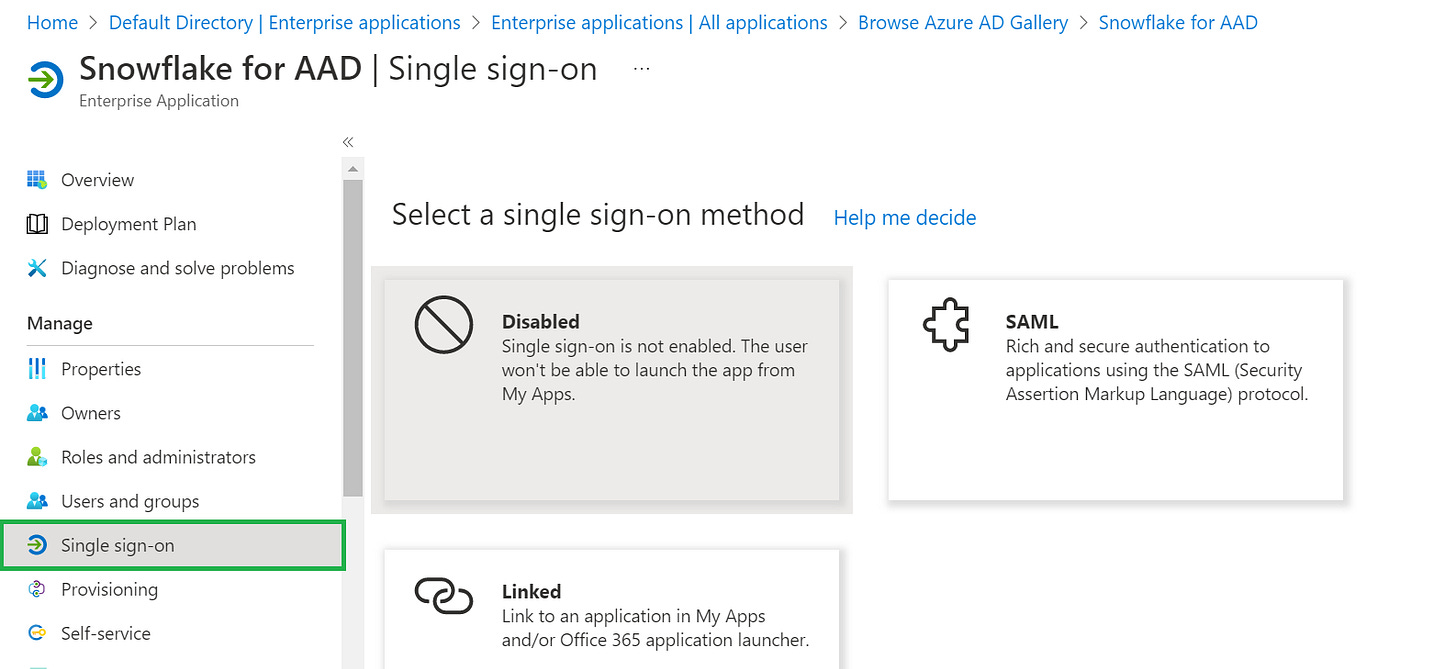Go to Home breadcrumb link

point(52,22)
